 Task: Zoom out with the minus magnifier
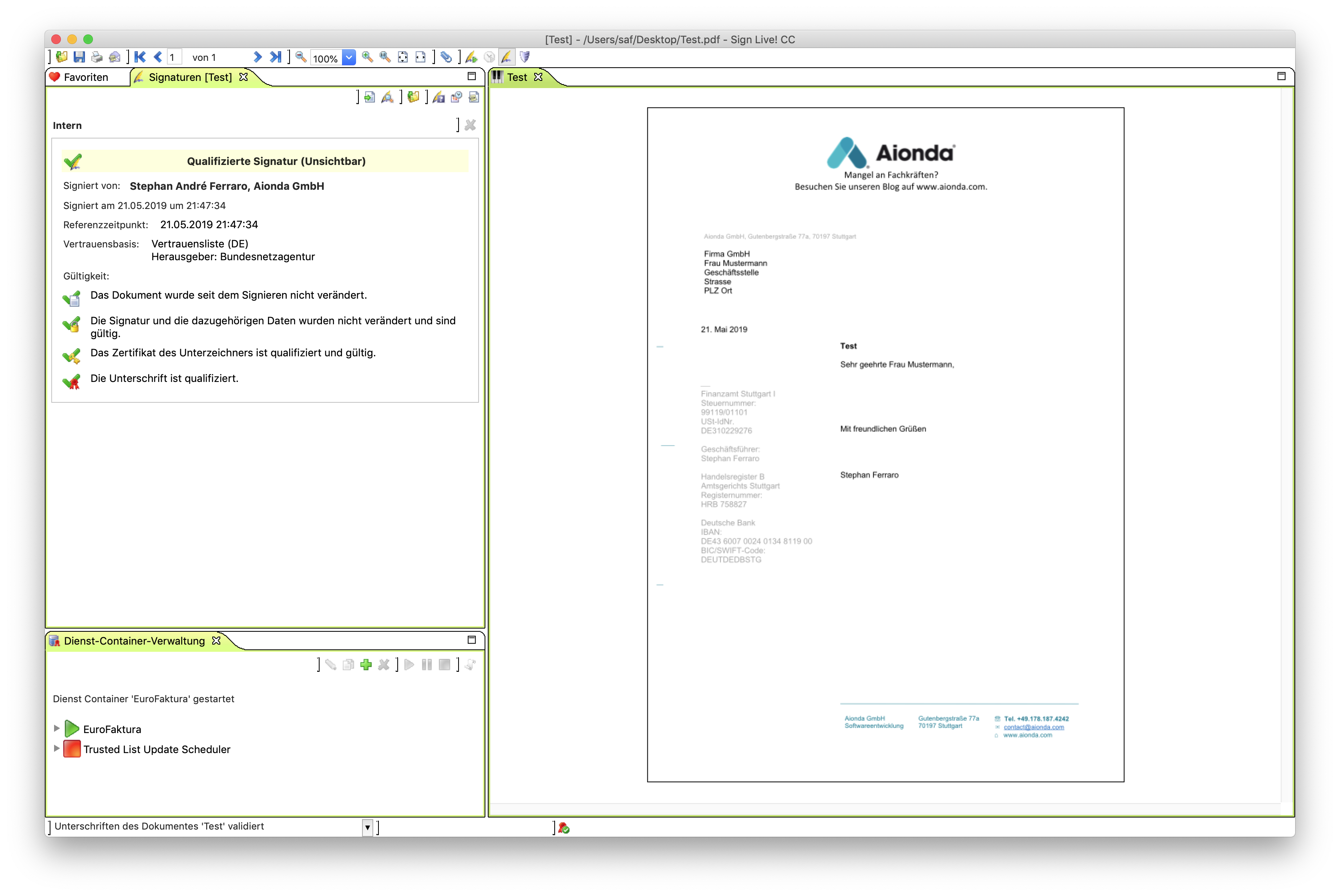click(x=301, y=57)
